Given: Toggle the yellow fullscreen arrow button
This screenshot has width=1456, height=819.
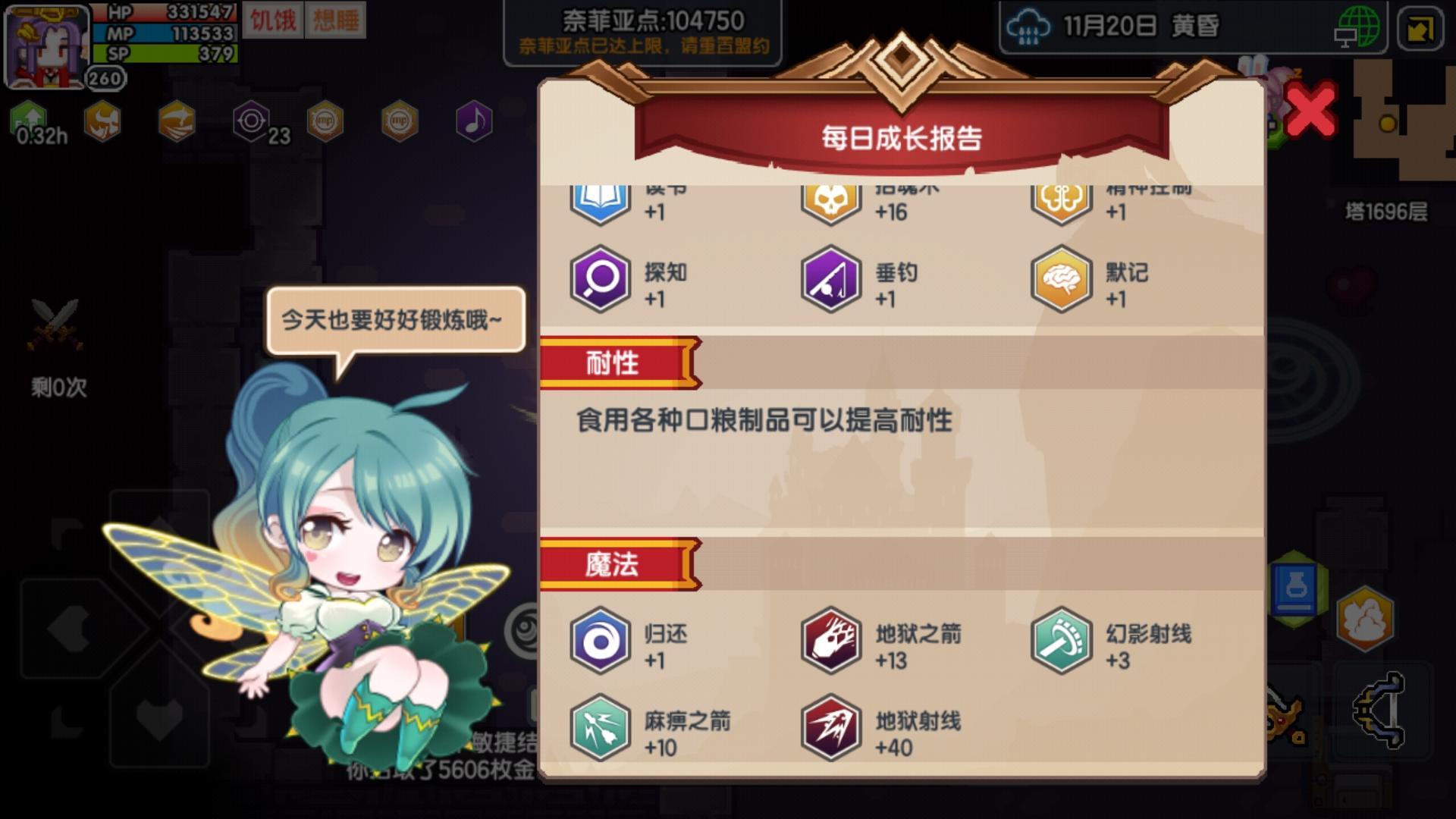Looking at the screenshot, I should click(1420, 28).
